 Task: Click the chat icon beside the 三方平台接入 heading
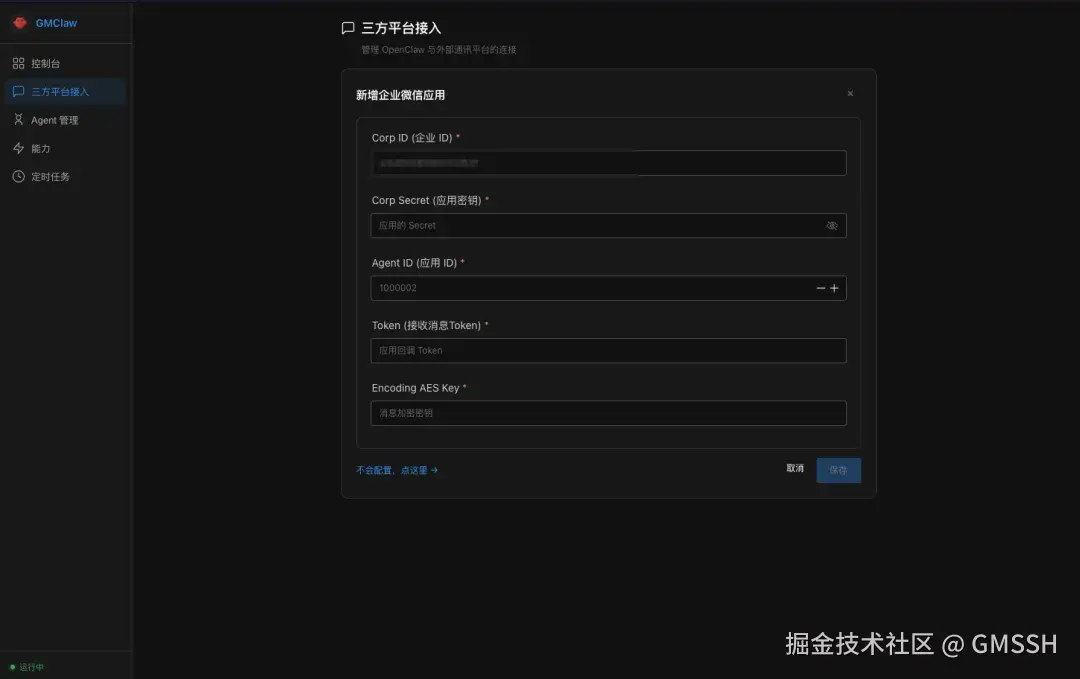(348, 28)
